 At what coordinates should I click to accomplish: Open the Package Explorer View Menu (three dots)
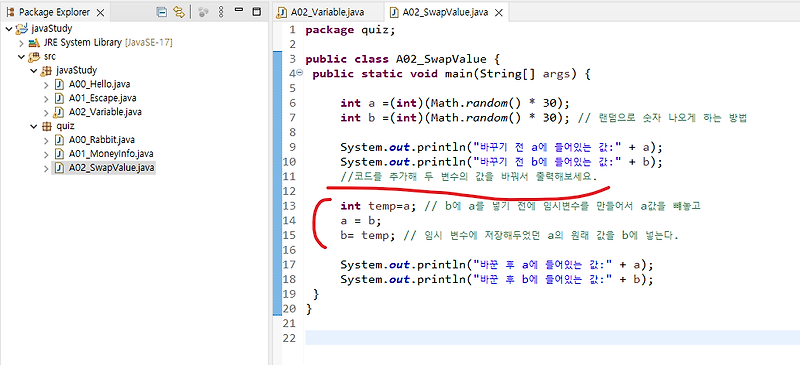[220, 12]
